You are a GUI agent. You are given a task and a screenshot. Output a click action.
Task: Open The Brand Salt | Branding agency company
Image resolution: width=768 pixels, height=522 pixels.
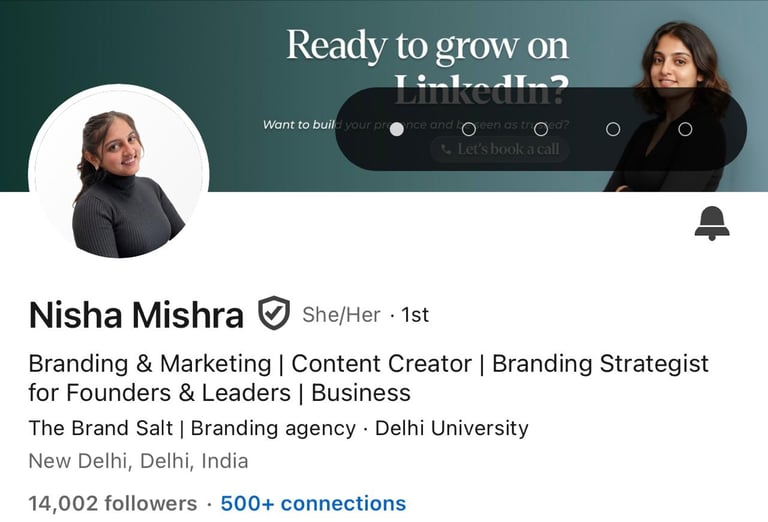pyautogui.click(x=192, y=428)
